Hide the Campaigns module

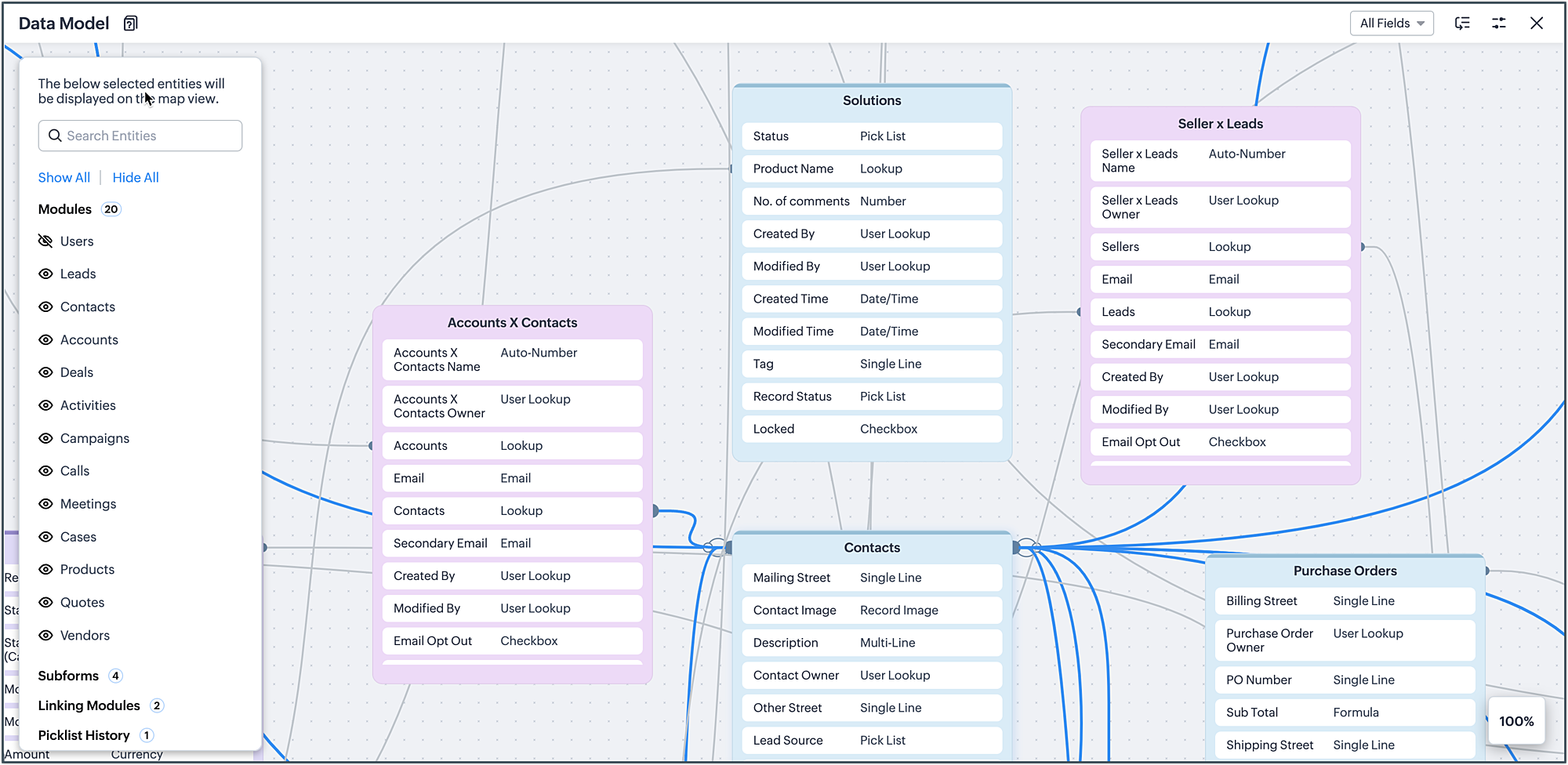pyautogui.click(x=45, y=438)
